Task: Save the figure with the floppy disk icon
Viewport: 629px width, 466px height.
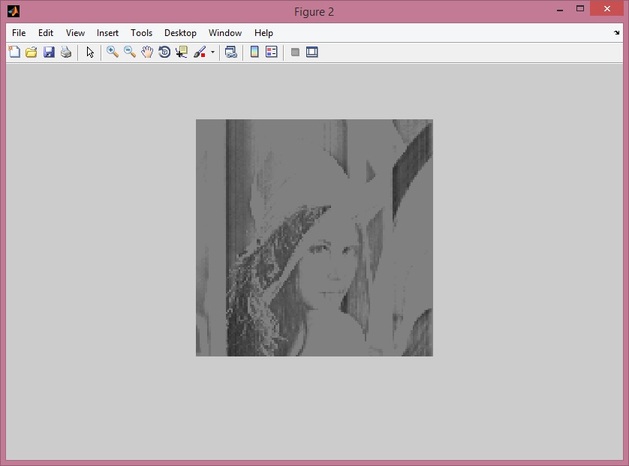Action: point(48,52)
